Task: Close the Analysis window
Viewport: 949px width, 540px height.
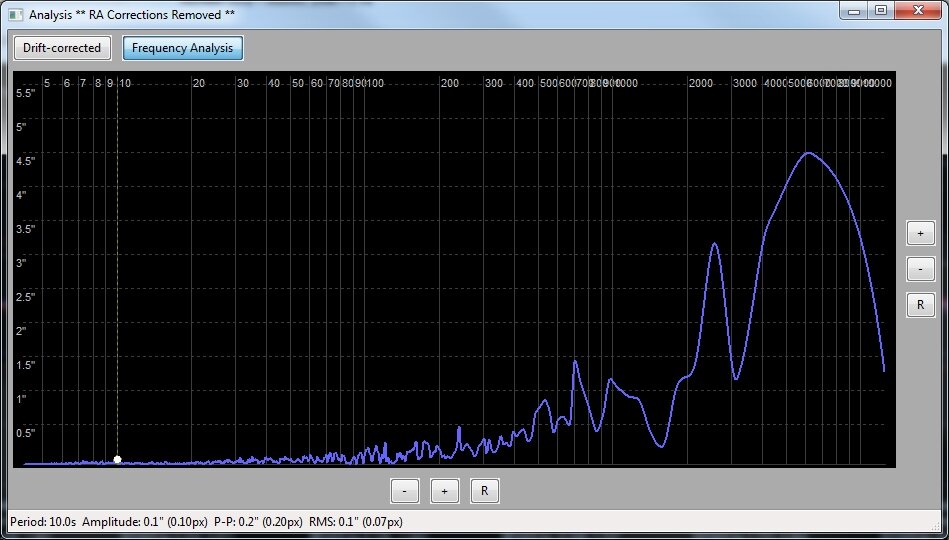Action: click(x=919, y=11)
